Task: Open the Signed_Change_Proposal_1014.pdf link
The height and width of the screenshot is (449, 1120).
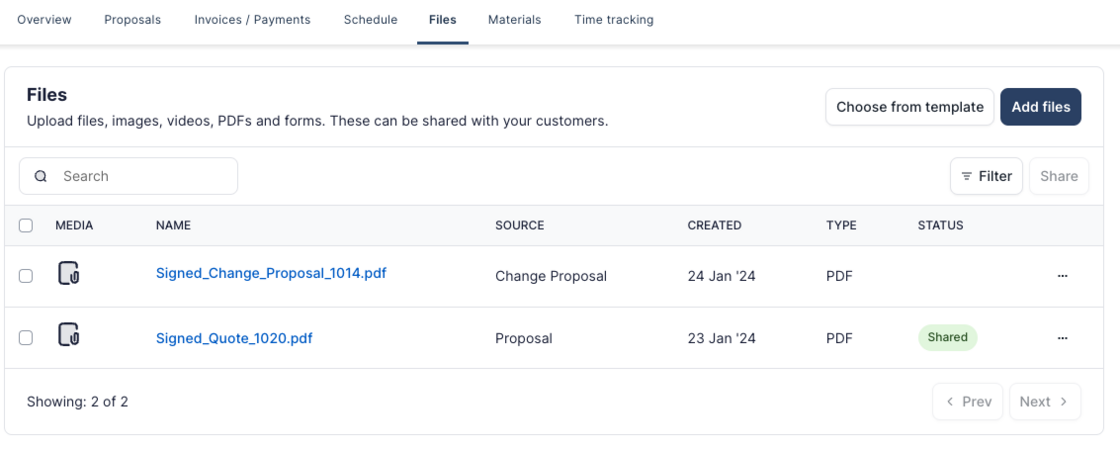Action: [271, 273]
